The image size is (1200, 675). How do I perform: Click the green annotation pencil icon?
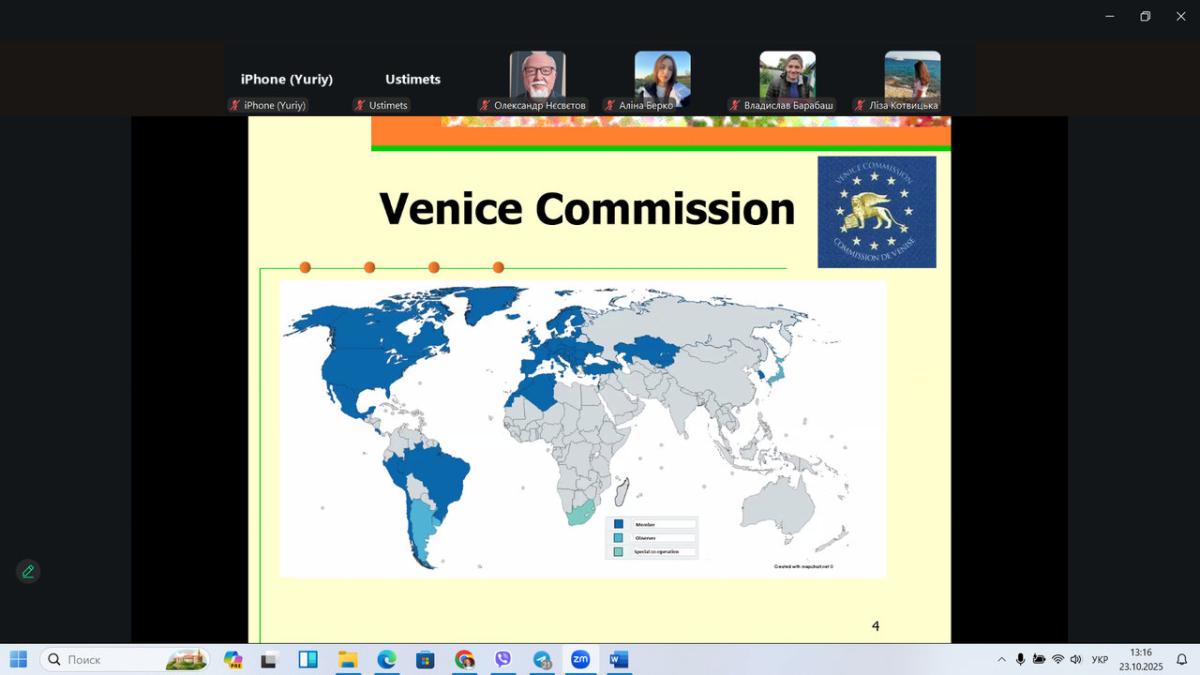point(28,571)
